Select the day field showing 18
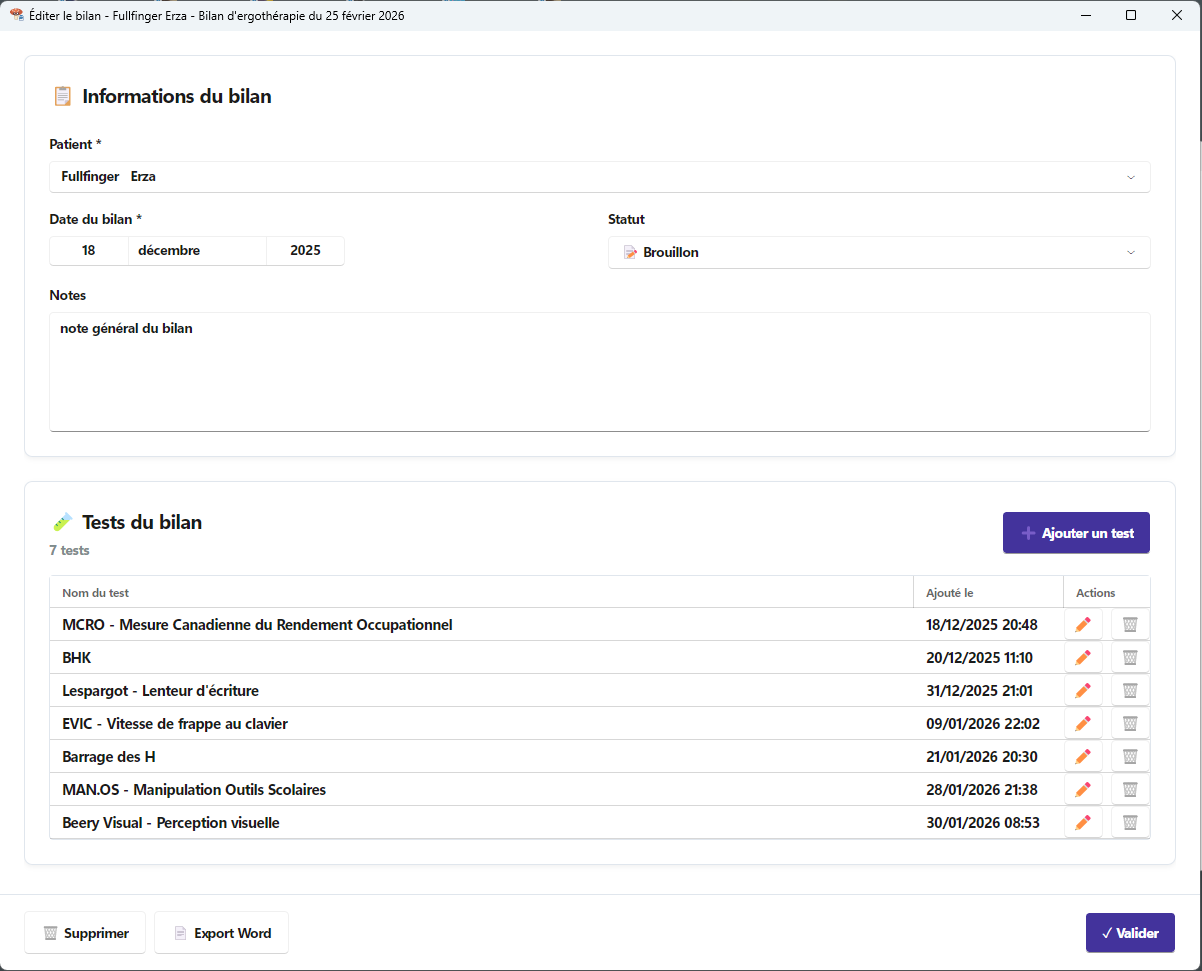The height and width of the screenshot is (971, 1202). coord(89,251)
